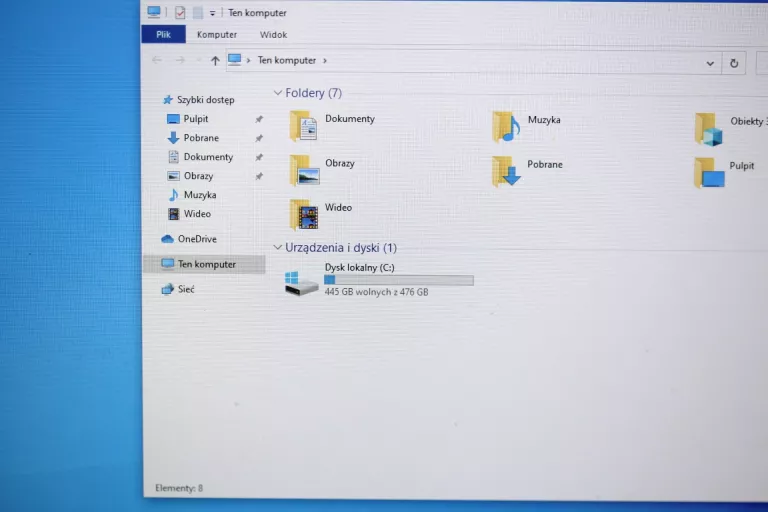This screenshot has height=512, width=768.
Task: Click the computer icon in address bar
Action: (x=235, y=60)
